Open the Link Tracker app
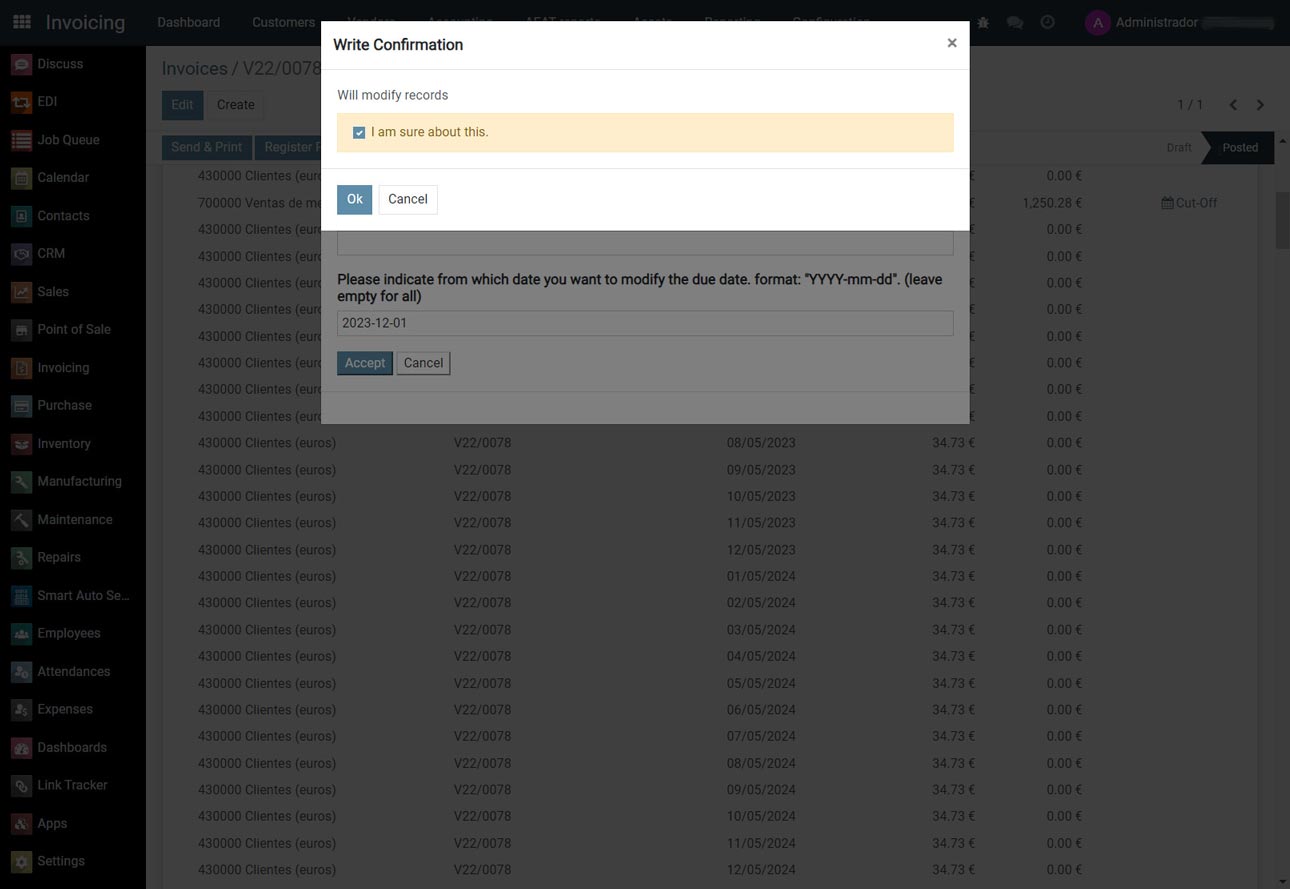This screenshot has height=889, width=1290. [72, 785]
